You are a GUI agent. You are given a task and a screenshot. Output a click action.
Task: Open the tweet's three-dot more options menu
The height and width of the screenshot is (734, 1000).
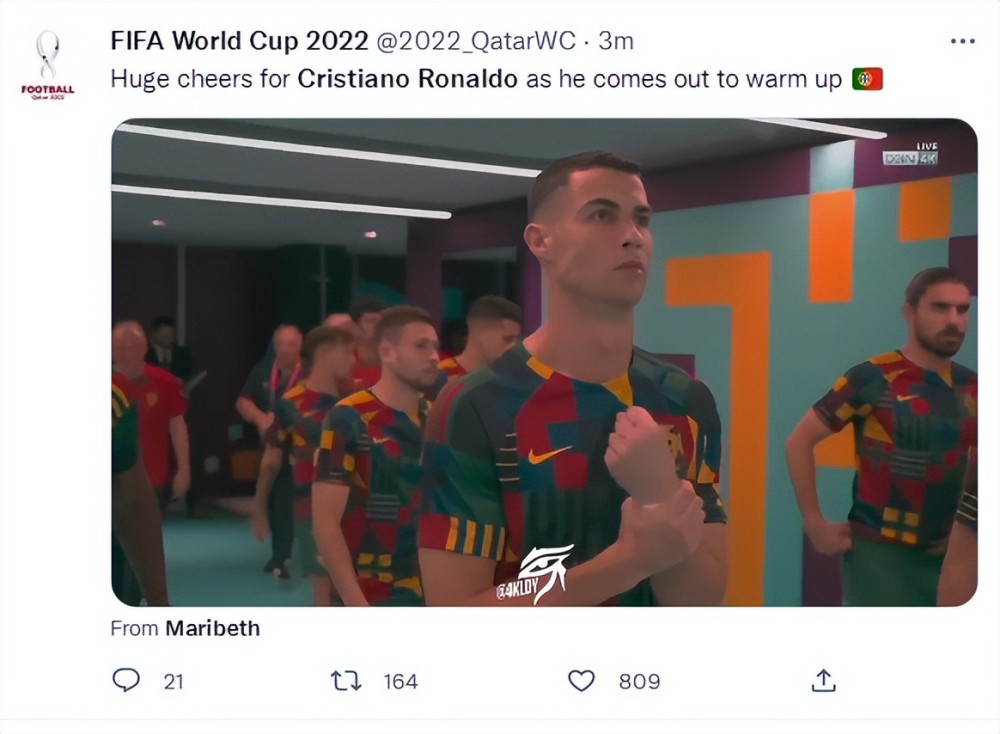pos(961,41)
